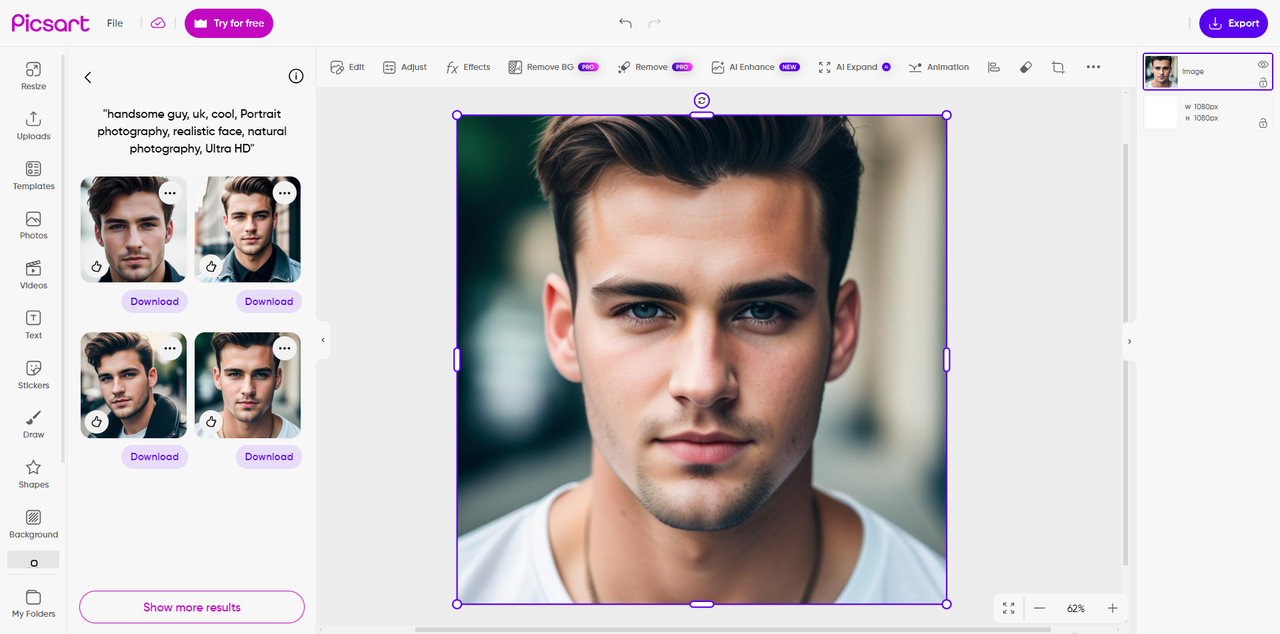Screen dimensions: 1280x634
Task: Toggle lock on the background layer
Action: (1263, 122)
